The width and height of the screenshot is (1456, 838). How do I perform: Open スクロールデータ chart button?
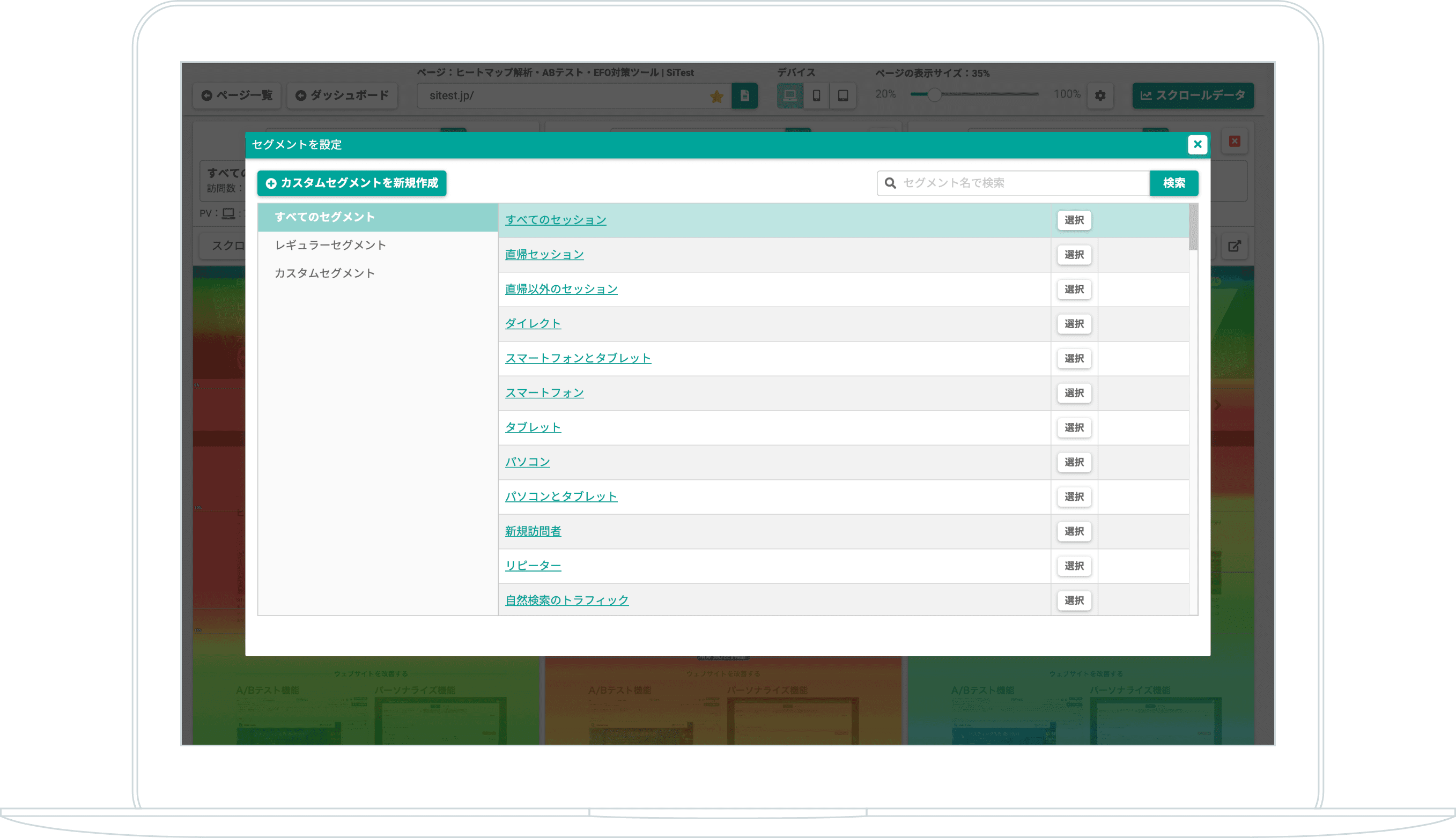pyautogui.click(x=1193, y=95)
